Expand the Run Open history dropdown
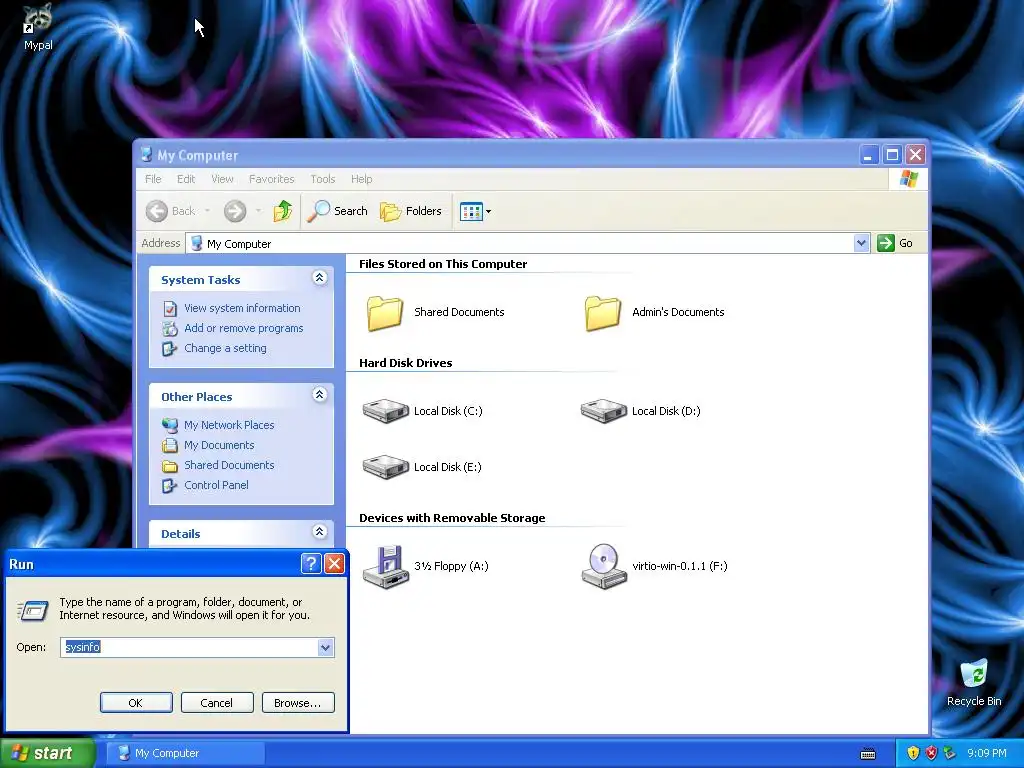1024x768 pixels. pos(325,647)
